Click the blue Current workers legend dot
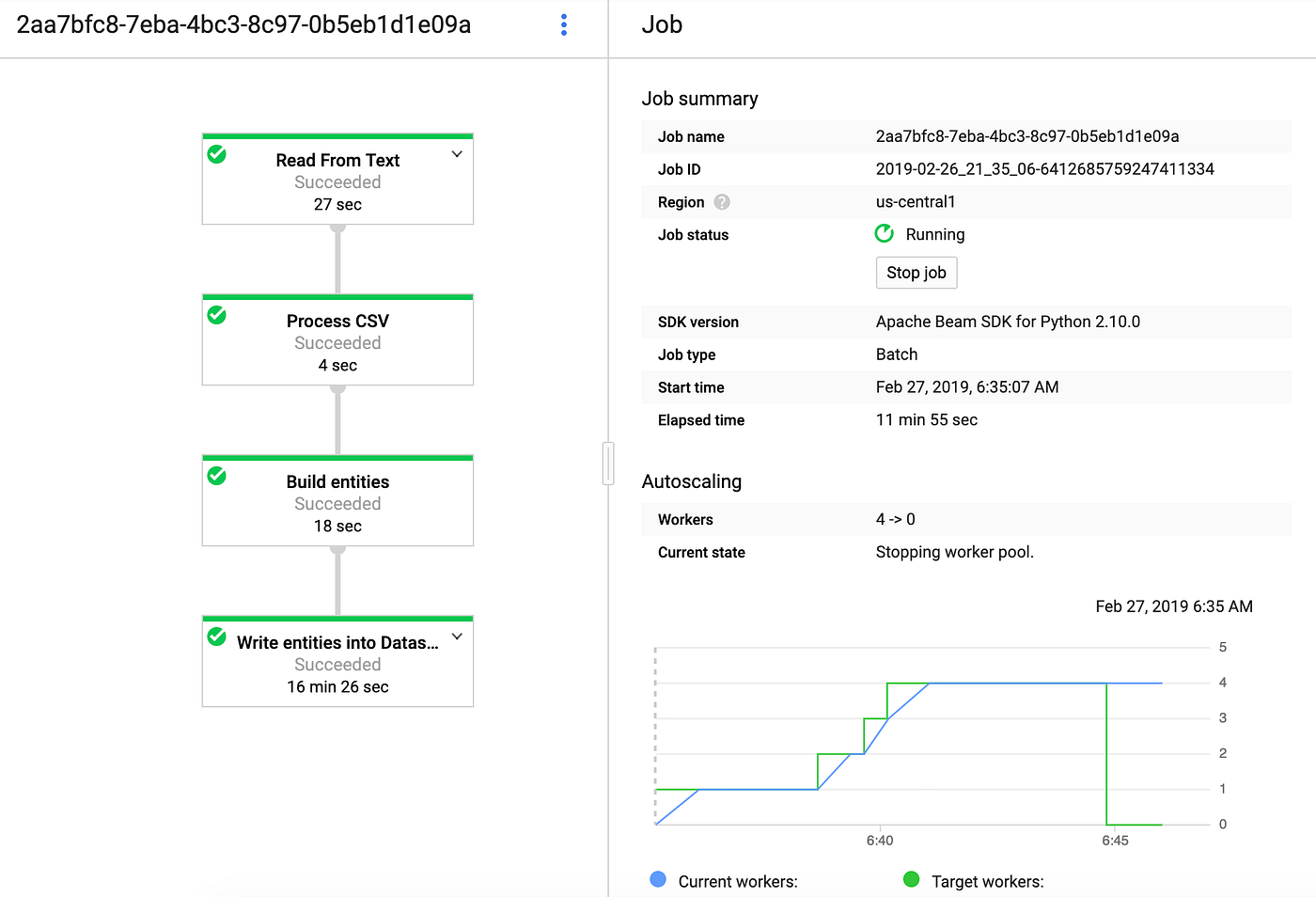Screen dimensions: 1316x897 coord(658,879)
